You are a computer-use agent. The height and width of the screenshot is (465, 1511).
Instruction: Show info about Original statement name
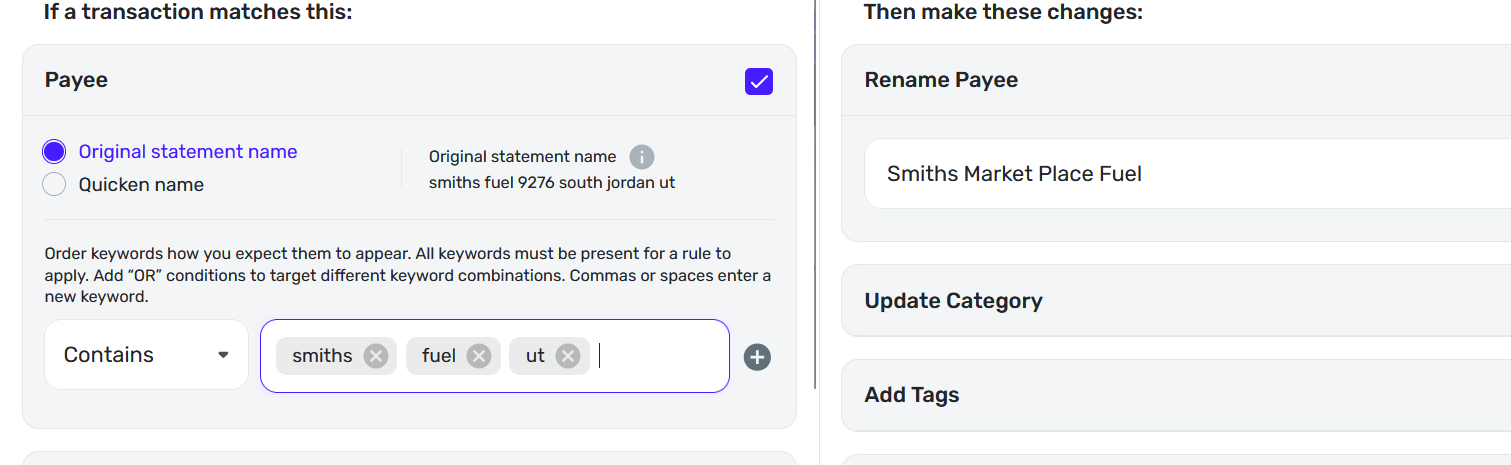pyautogui.click(x=641, y=157)
